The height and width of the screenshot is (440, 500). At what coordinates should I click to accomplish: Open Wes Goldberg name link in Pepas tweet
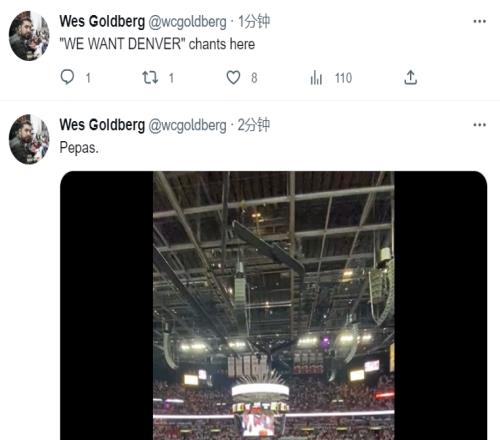click(102, 125)
